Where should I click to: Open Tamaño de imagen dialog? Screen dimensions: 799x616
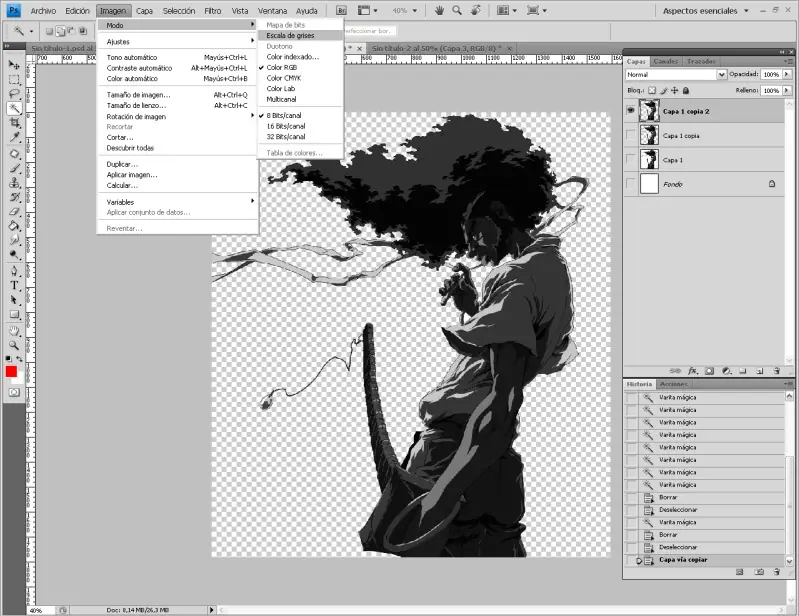(x=177, y=95)
